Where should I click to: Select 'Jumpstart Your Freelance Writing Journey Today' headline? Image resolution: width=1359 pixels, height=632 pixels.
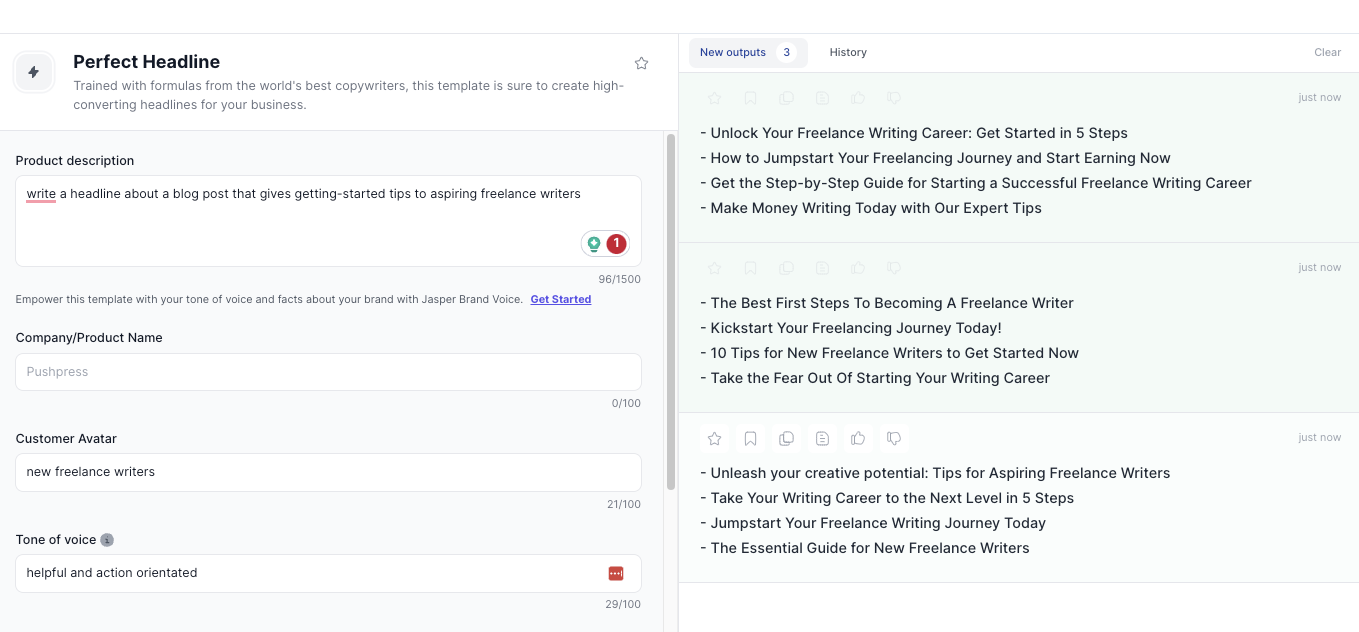pyautogui.click(x=873, y=523)
